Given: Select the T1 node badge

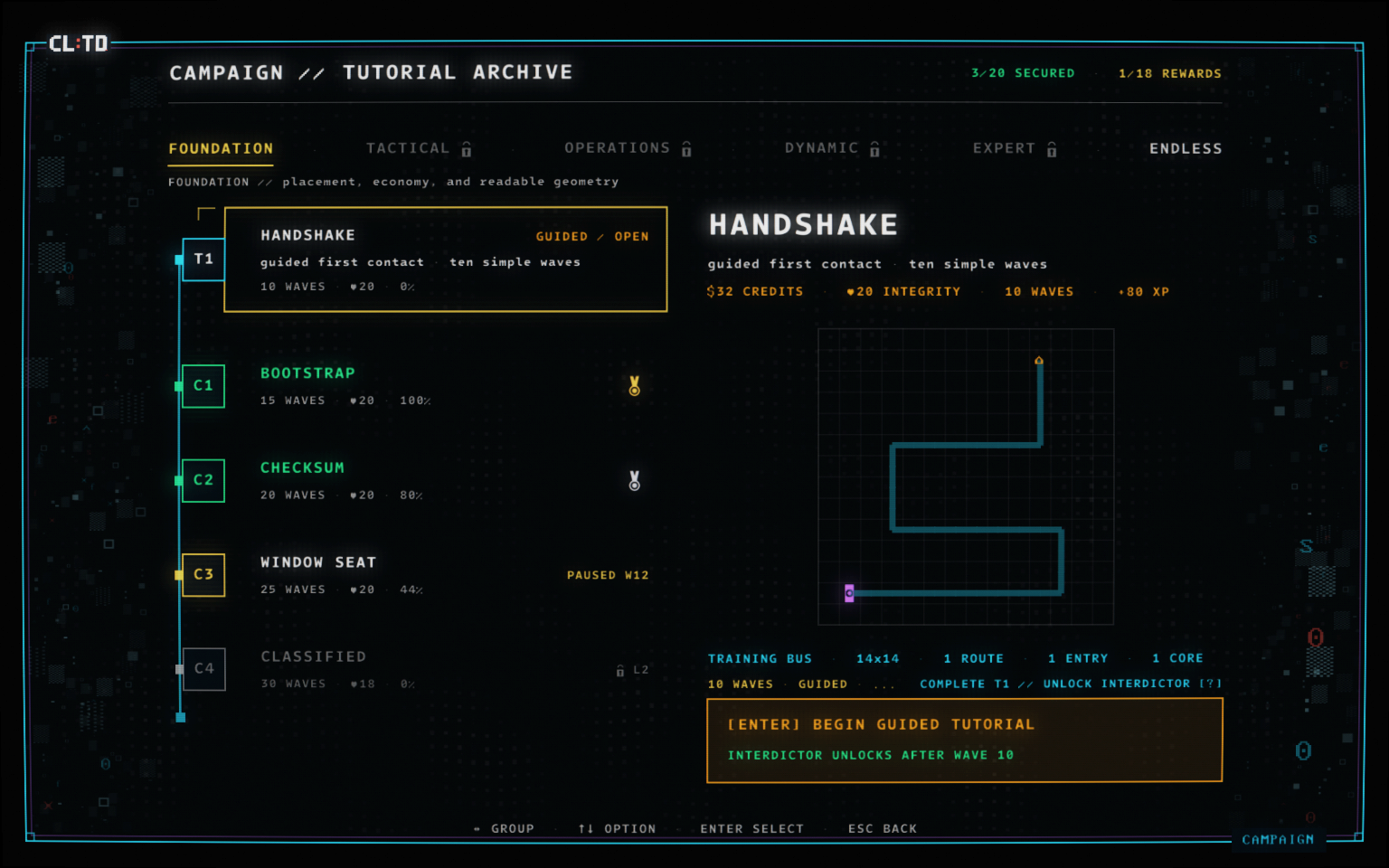Looking at the screenshot, I should tap(203, 259).
